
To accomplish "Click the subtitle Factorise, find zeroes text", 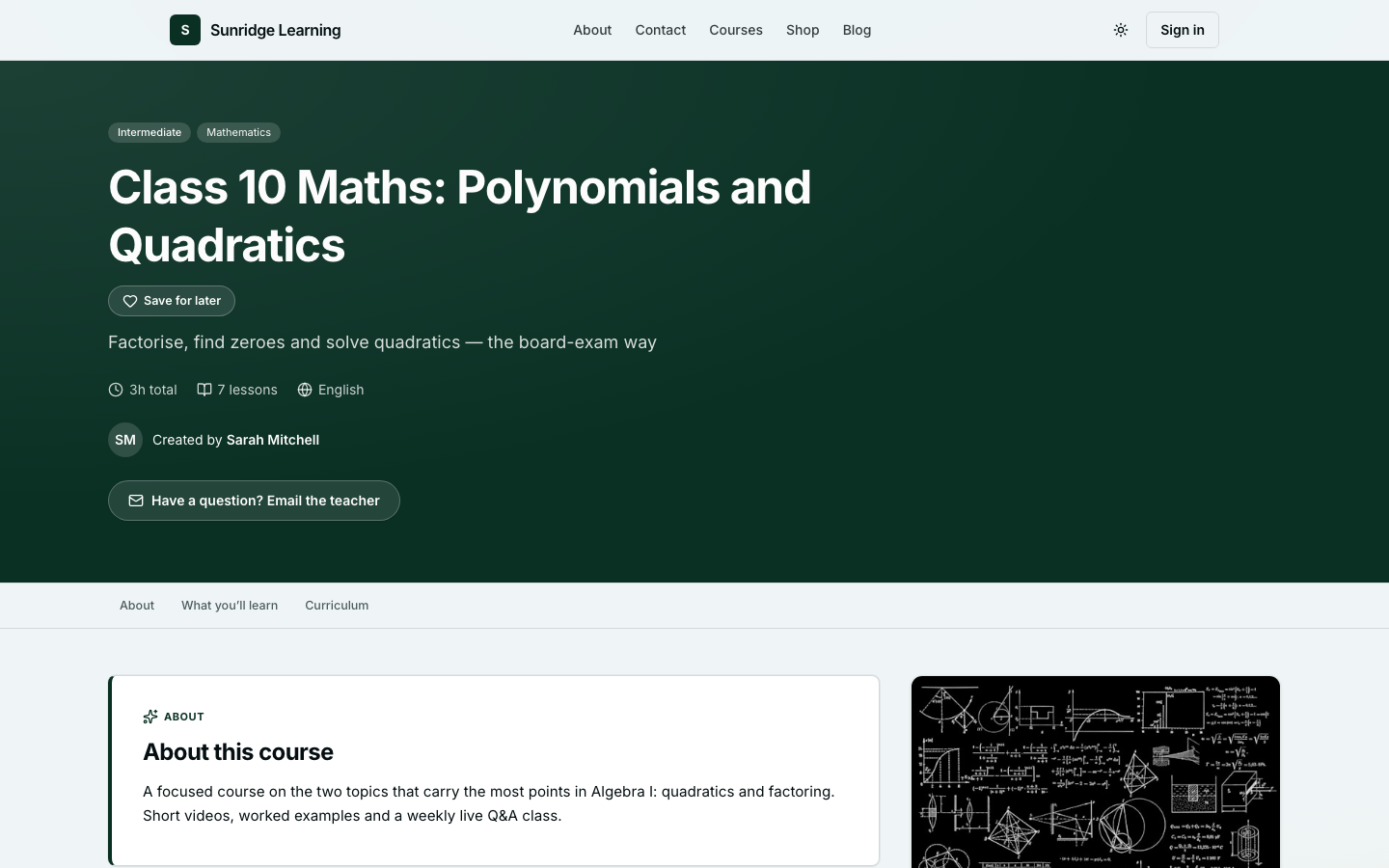I will (x=382, y=342).
